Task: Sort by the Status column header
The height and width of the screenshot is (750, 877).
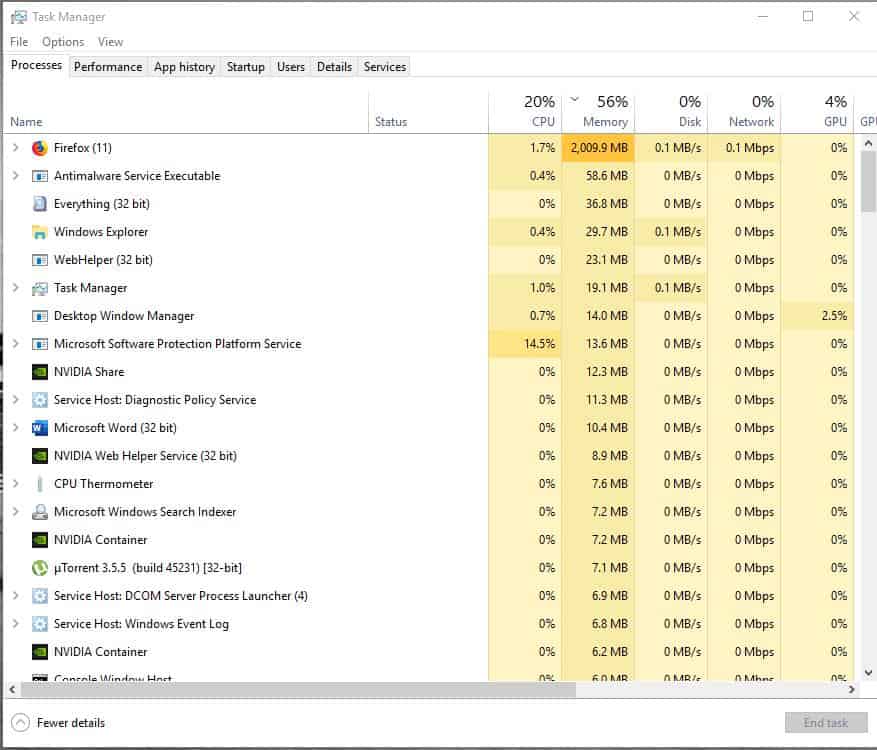Action: tap(428, 112)
